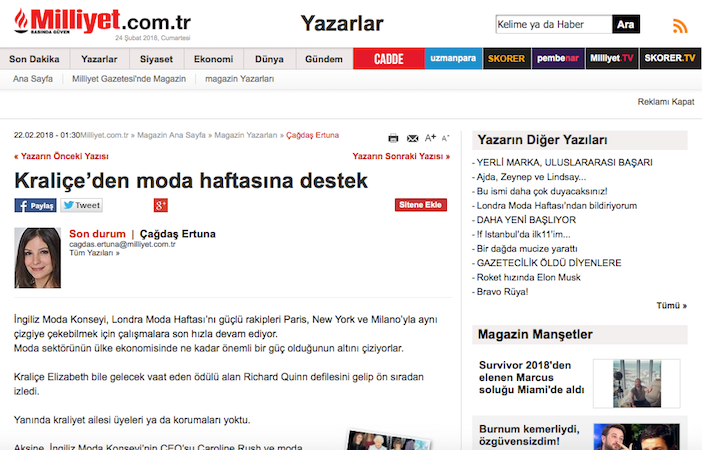The height and width of the screenshot is (450, 702).
Task: Click the email article envelope icon
Action: tap(412, 138)
